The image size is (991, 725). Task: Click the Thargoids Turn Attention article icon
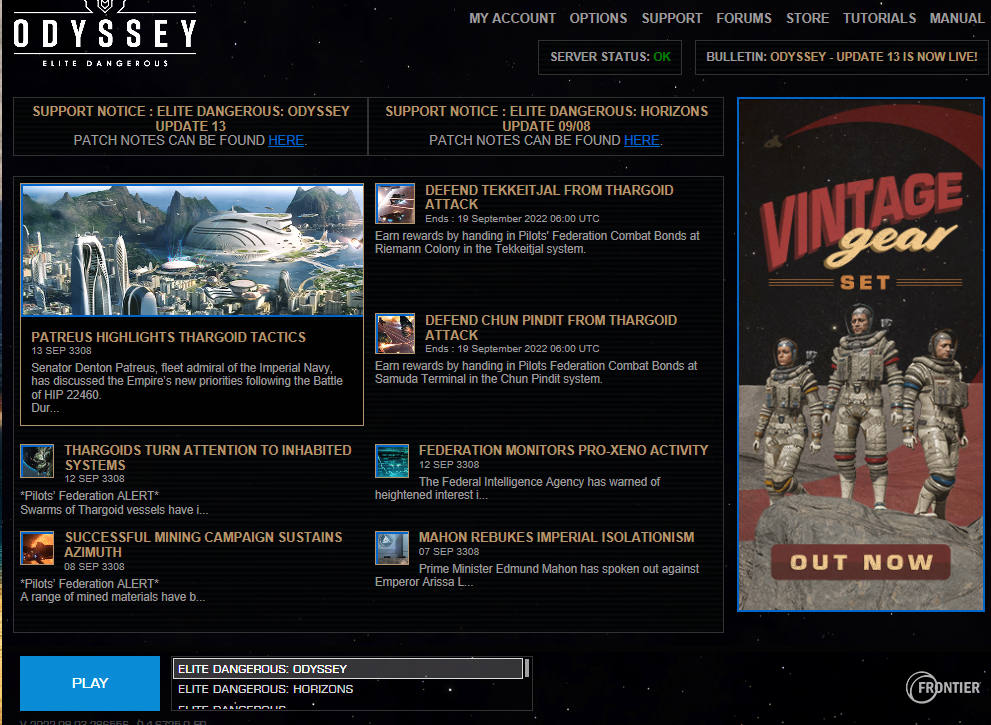[37, 461]
